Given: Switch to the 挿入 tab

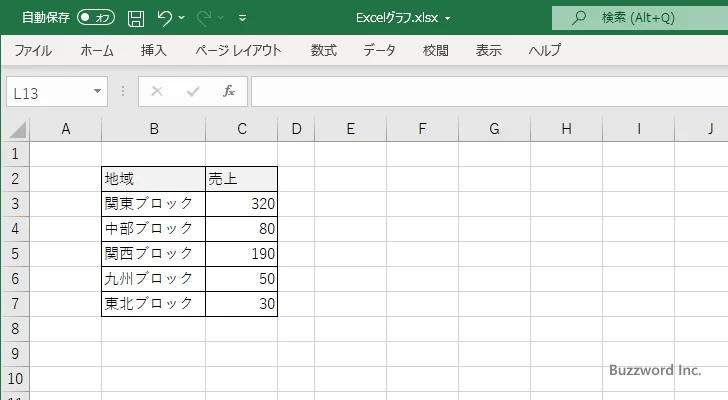Looking at the screenshot, I should point(154,50).
